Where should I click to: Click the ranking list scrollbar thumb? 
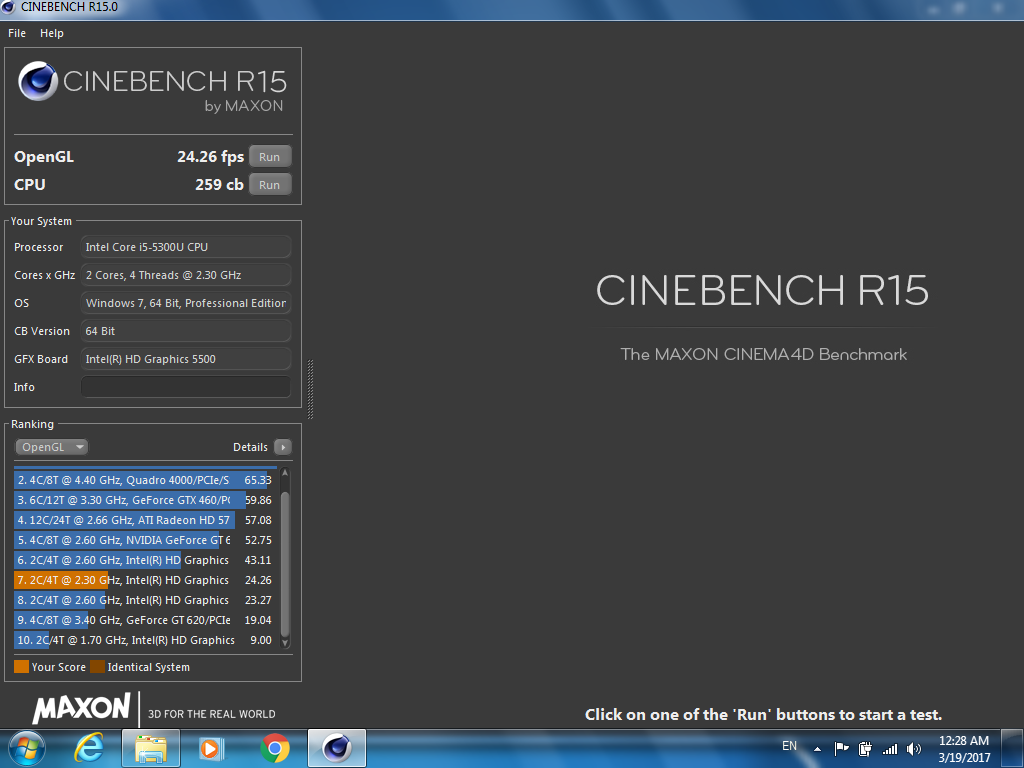coord(285,564)
